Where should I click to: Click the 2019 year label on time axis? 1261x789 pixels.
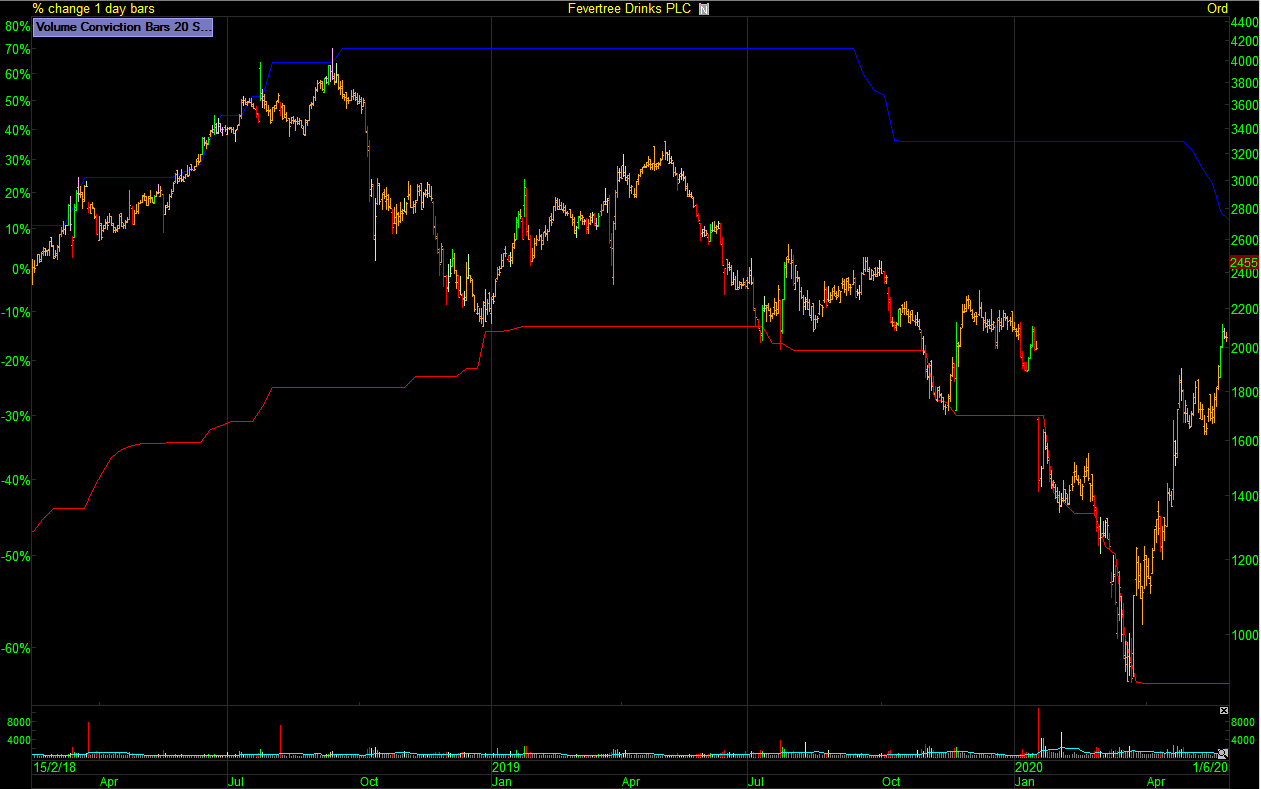[507, 767]
